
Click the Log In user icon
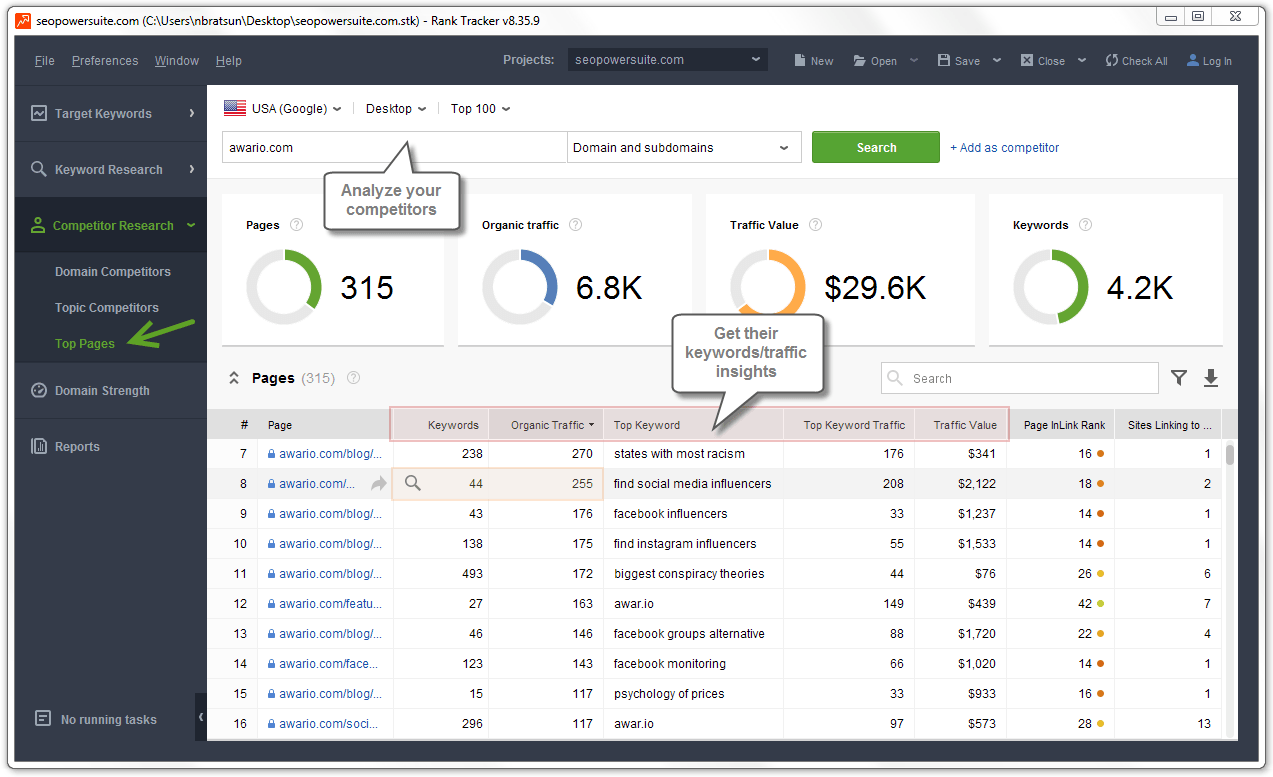click(x=1193, y=60)
